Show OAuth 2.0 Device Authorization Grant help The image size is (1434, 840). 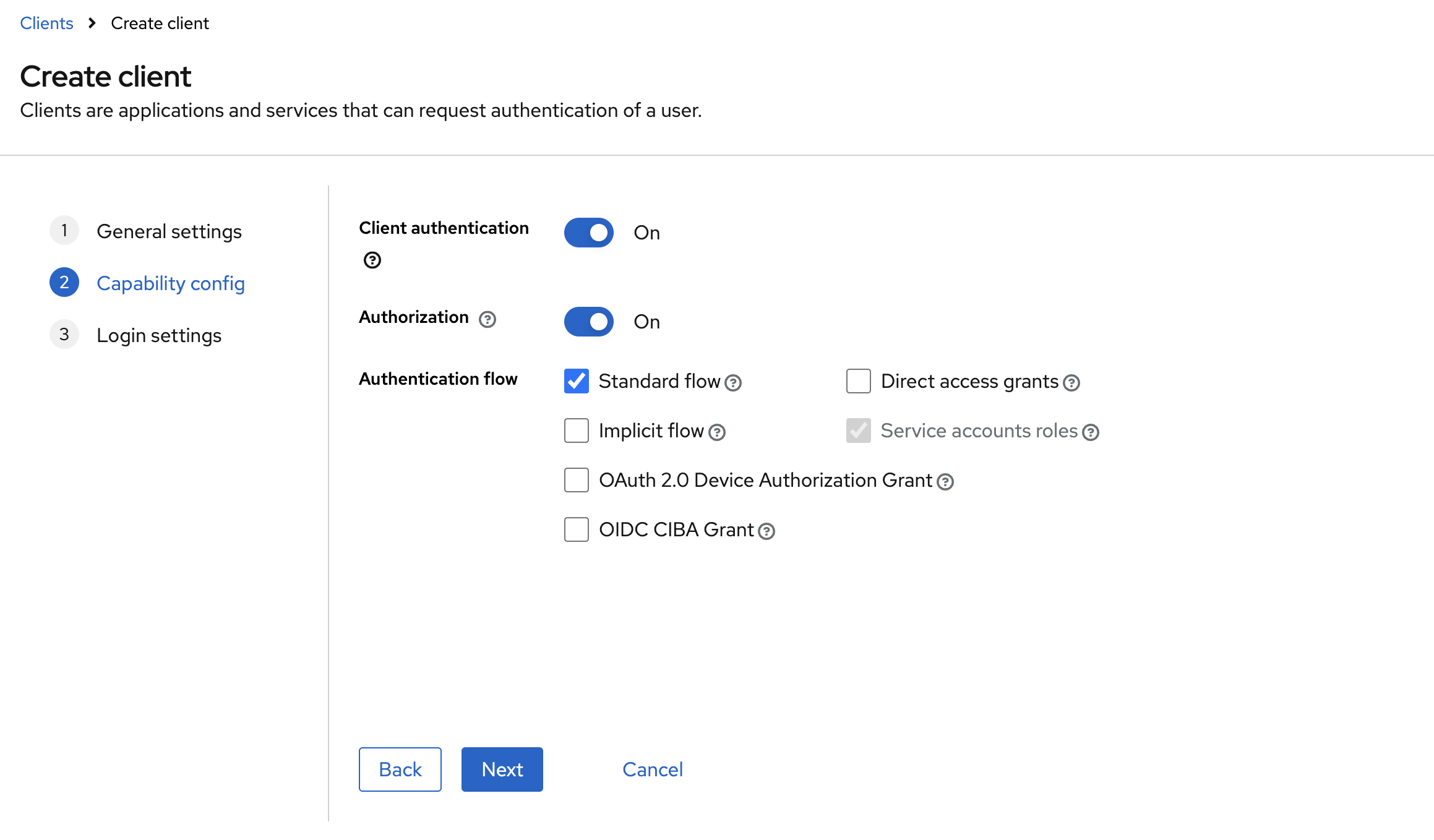coord(945,482)
